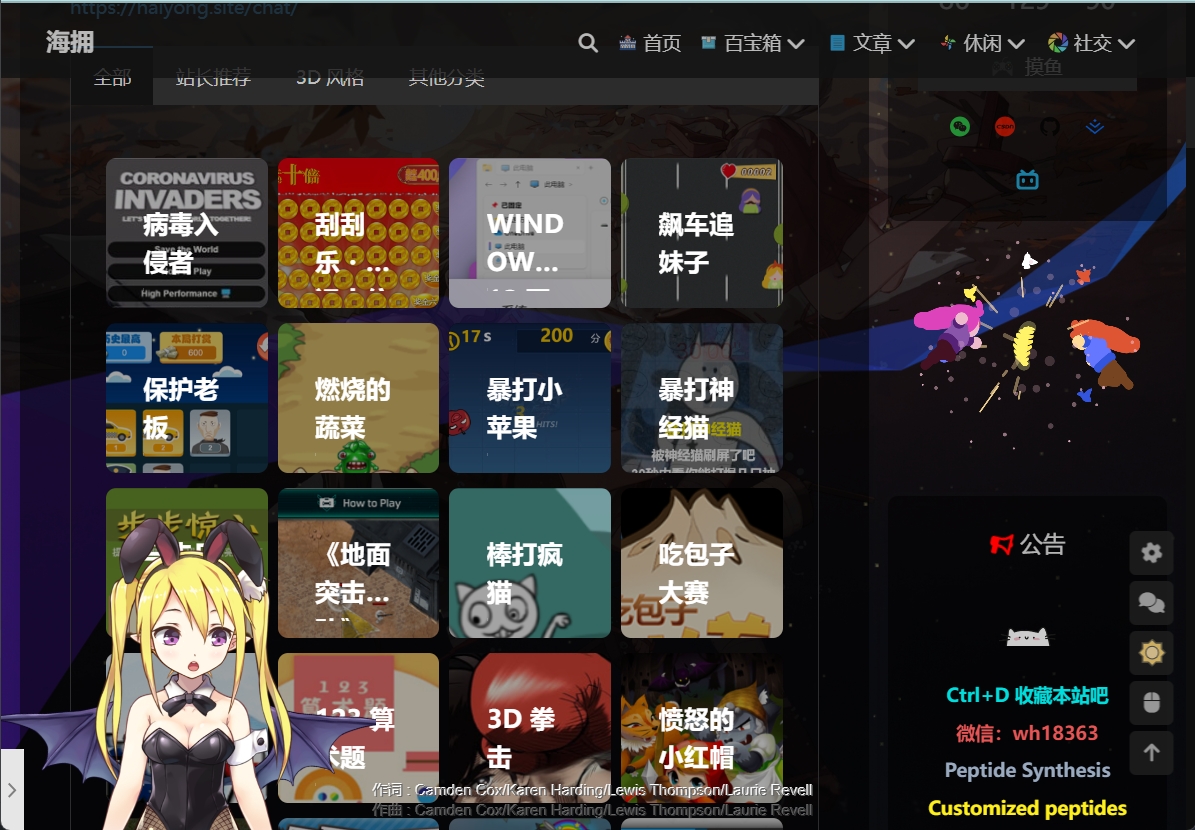Click the up-arrow back-to-top button
This screenshot has height=830, width=1195.
pyautogui.click(x=1151, y=753)
